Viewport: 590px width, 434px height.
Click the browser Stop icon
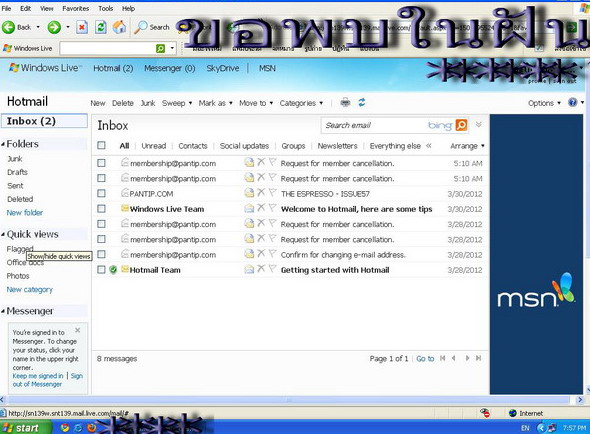82,27
